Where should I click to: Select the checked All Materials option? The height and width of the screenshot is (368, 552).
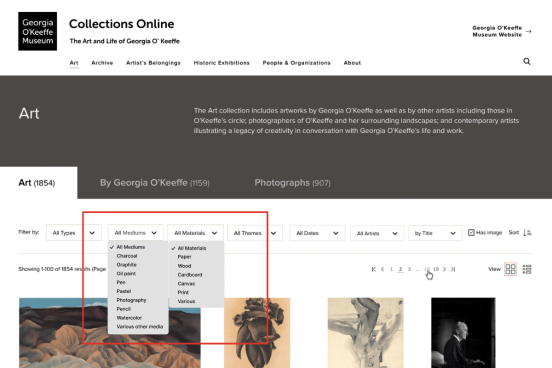[x=192, y=248]
